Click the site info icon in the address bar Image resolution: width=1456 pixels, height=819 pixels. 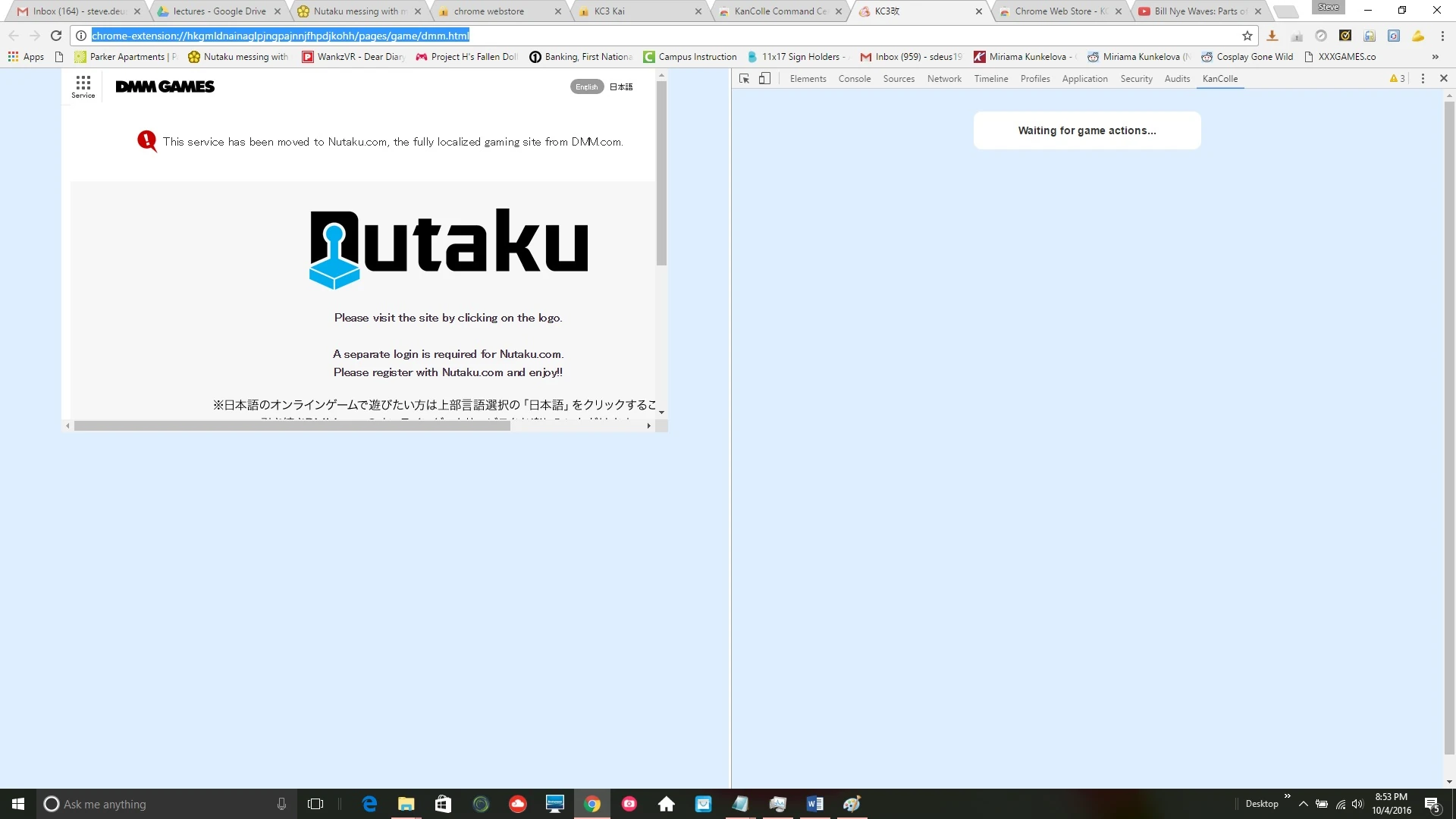tap(81, 36)
